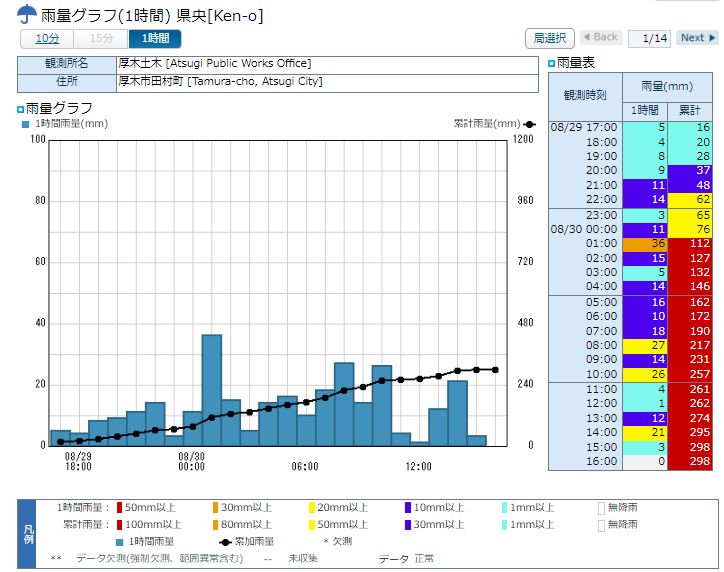
Task: Select the 15分 interval tab
Action: pos(101,38)
